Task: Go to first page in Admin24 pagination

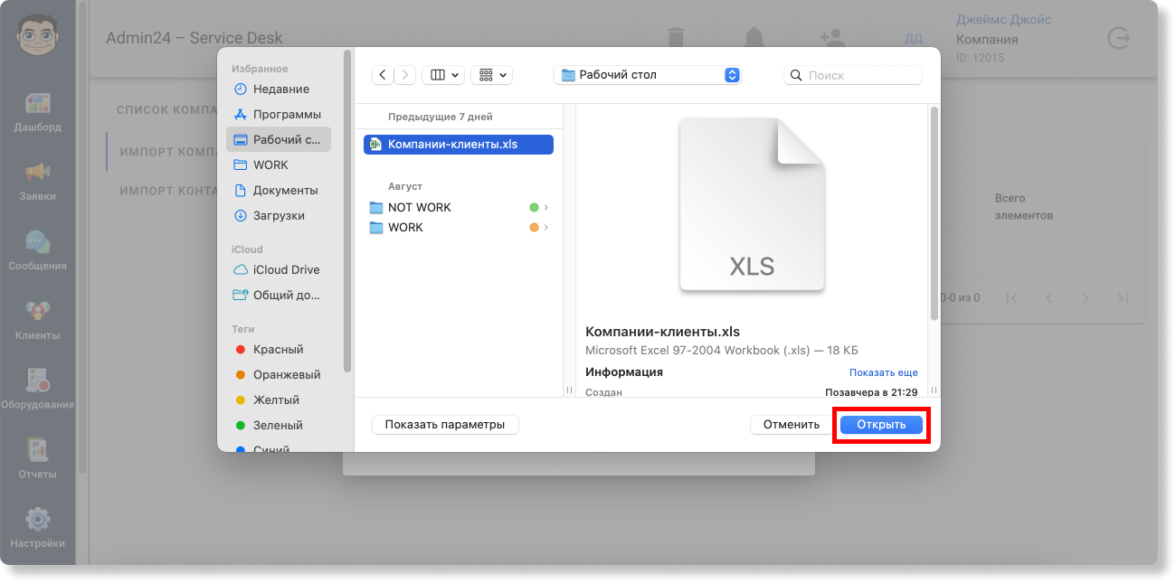Action: point(1012,299)
